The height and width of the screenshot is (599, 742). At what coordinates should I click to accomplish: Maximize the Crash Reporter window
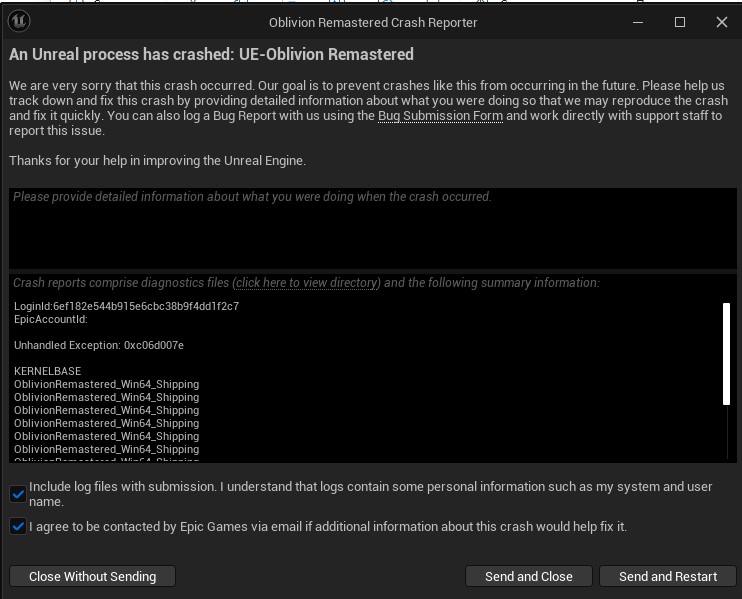[x=680, y=22]
